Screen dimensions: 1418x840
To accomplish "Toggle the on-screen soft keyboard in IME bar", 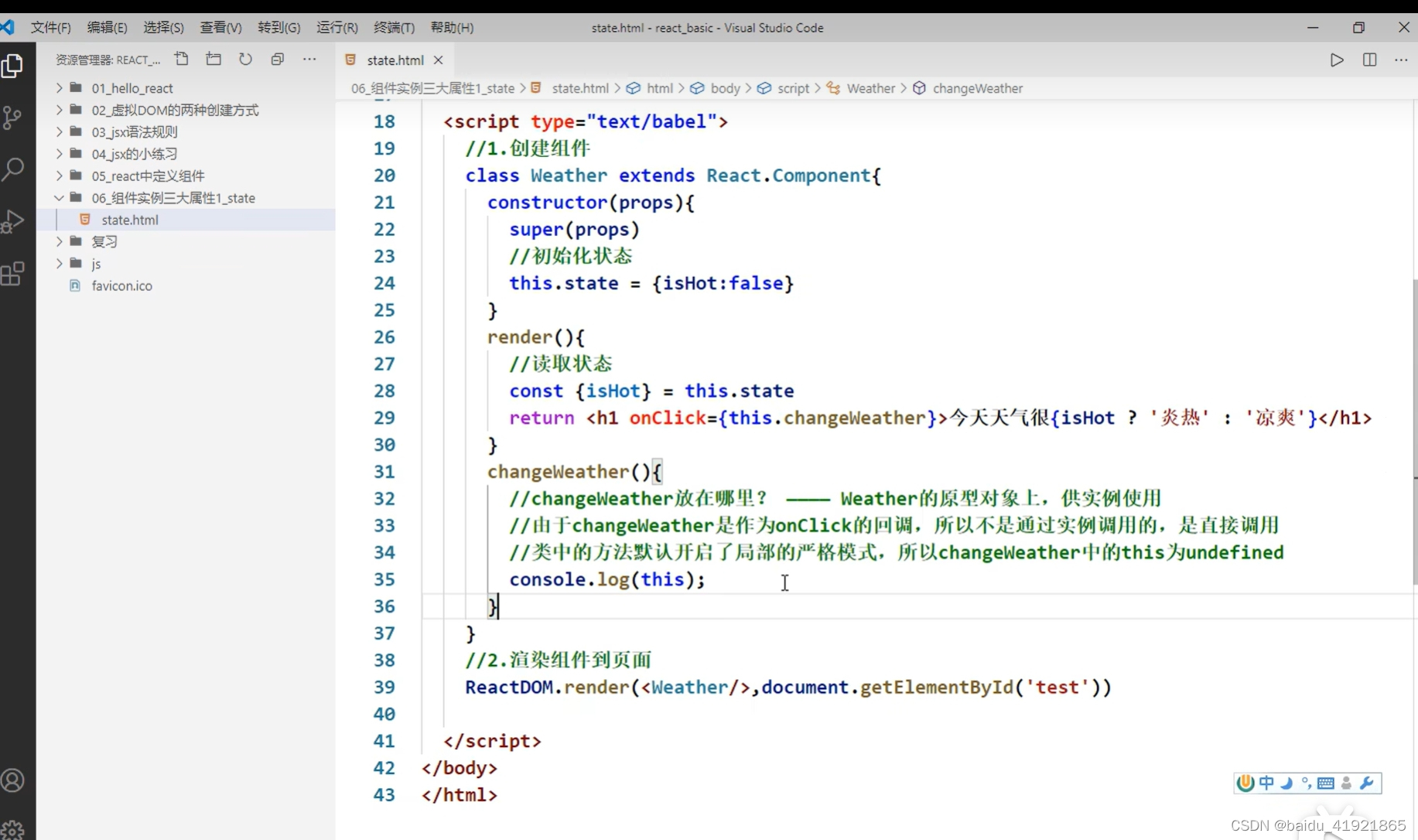I will (1326, 784).
